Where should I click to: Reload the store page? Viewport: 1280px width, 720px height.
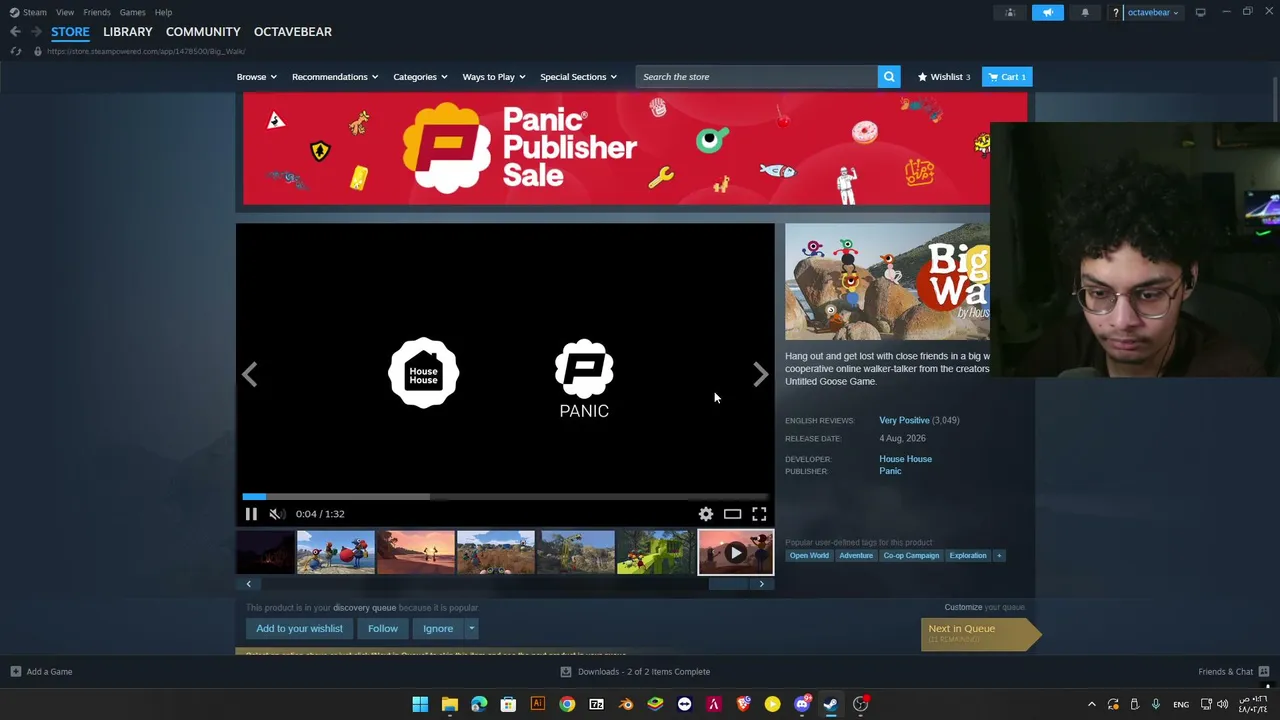[16, 51]
